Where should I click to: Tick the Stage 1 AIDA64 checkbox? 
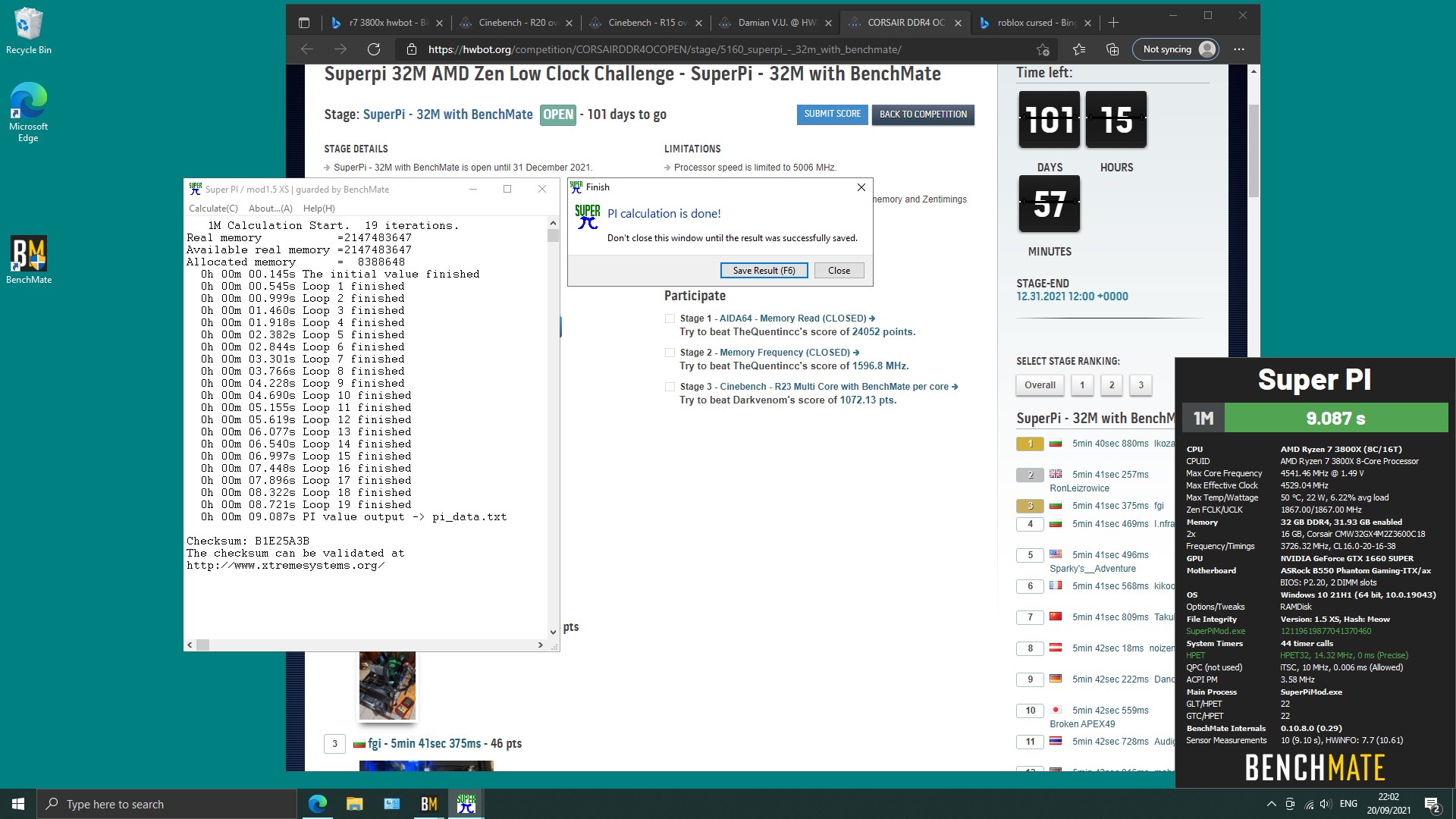point(670,318)
